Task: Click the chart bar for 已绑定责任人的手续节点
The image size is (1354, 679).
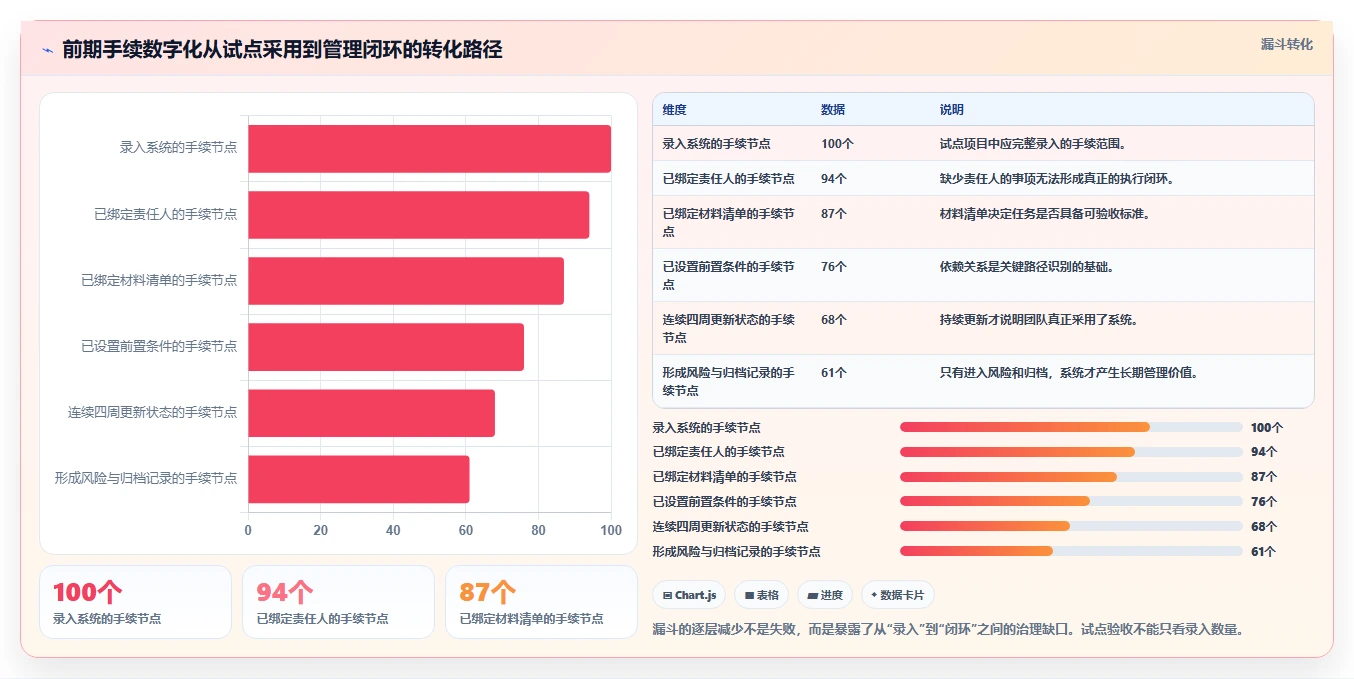Action: tap(419, 215)
